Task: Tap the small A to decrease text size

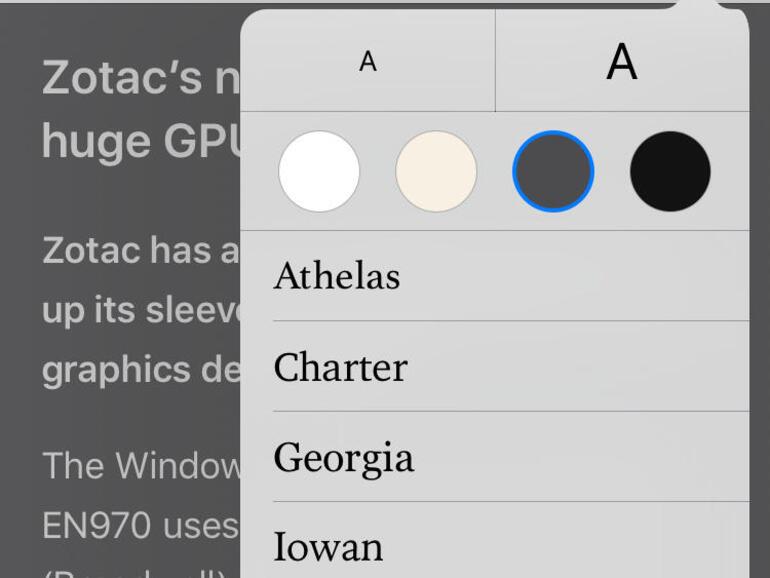Action: pyautogui.click(x=368, y=62)
